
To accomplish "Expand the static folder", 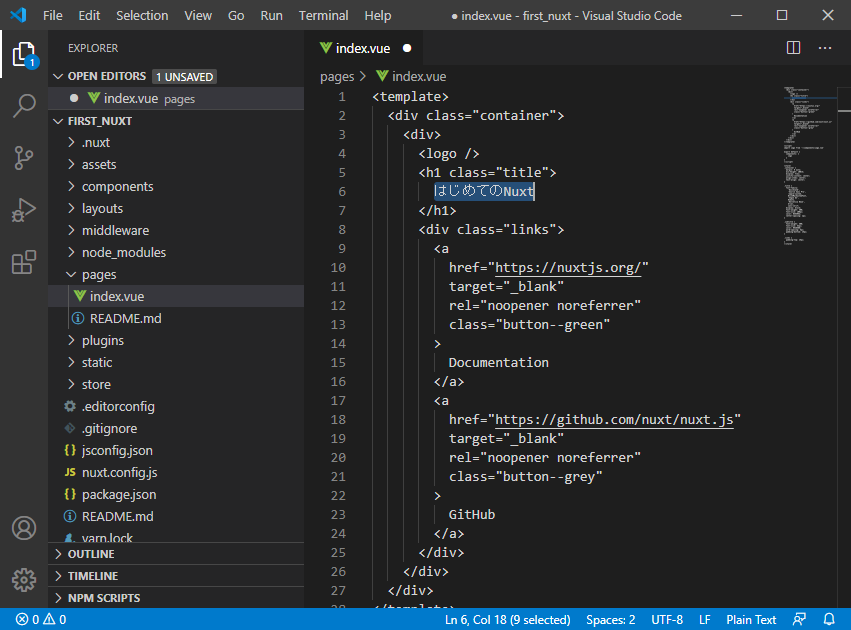I will pyautogui.click(x=177, y=362).
